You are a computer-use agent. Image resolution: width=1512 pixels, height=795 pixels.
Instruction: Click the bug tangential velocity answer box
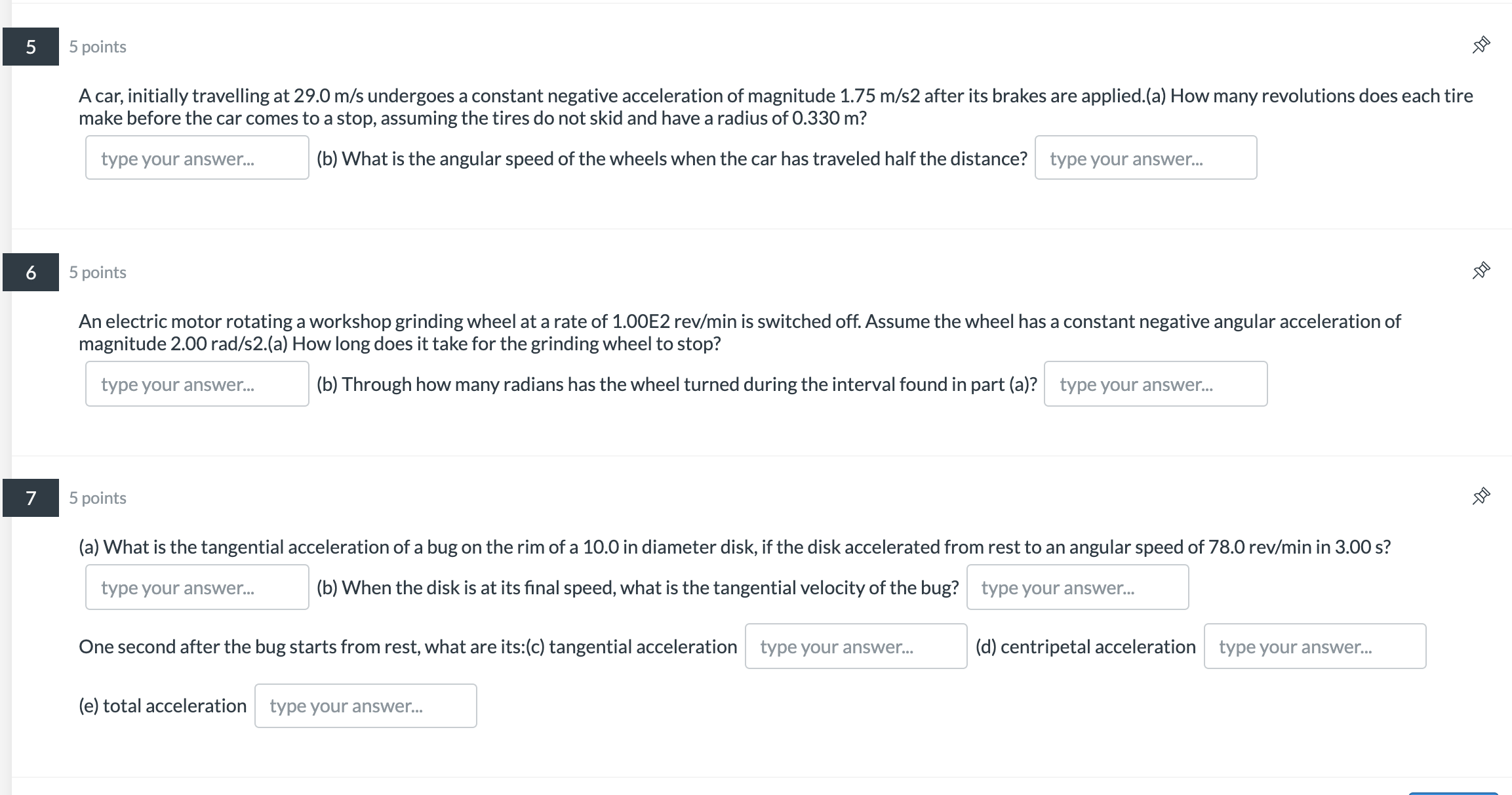point(1077,587)
